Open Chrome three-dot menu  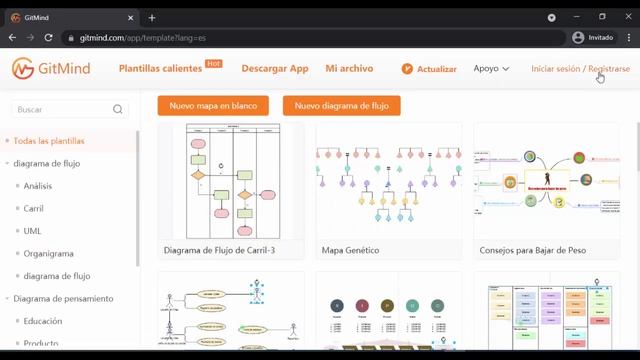(629, 38)
